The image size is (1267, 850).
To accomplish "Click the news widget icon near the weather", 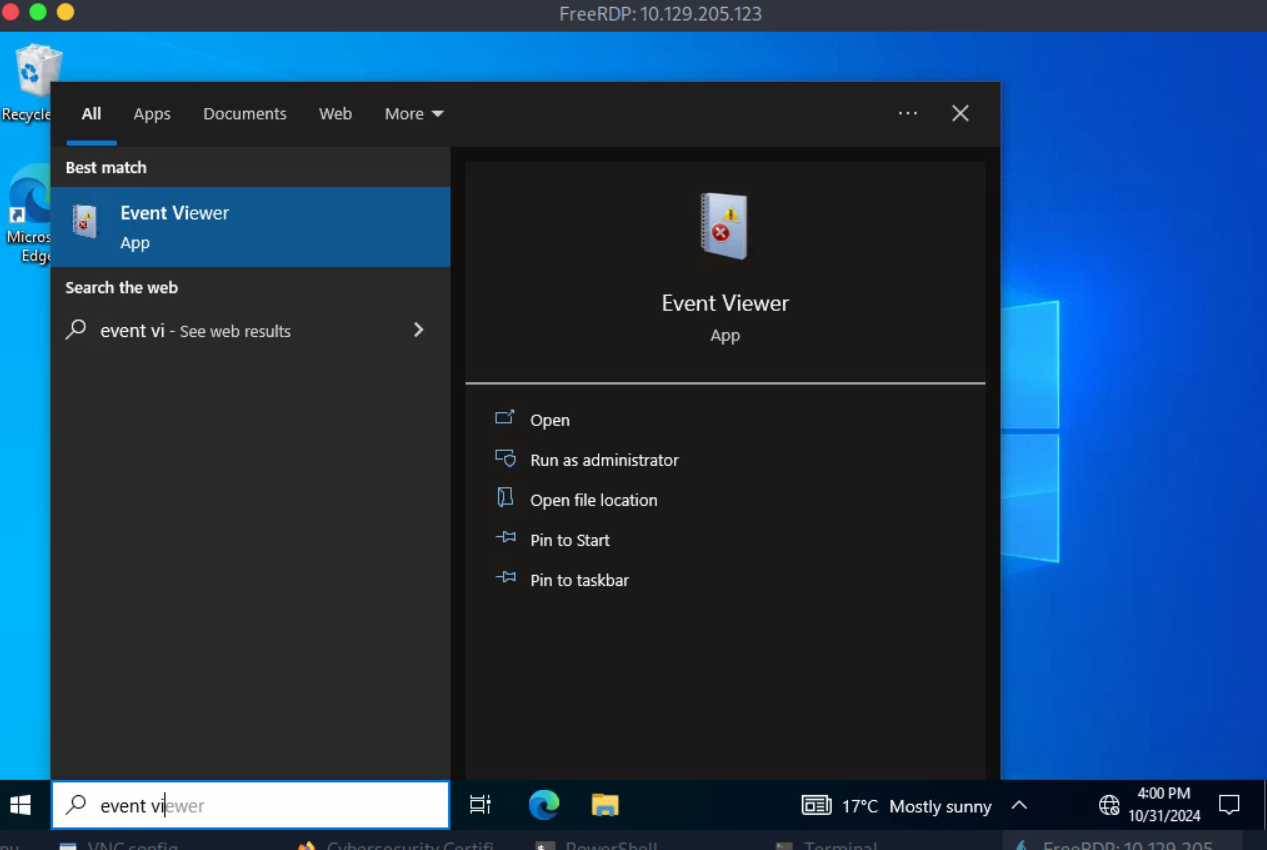I will coord(816,805).
